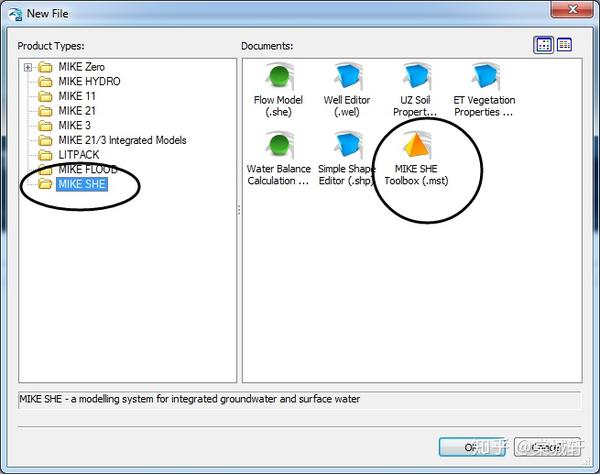Switch to details list view

click(564, 45)
